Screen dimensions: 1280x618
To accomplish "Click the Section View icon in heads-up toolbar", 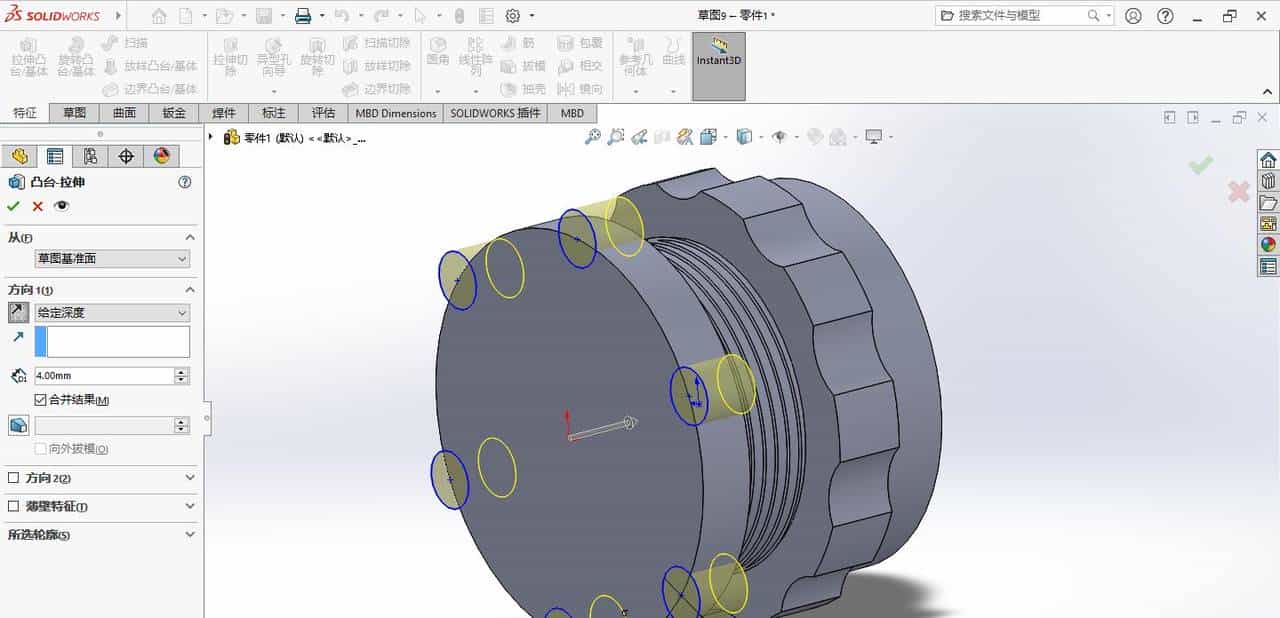I will click(684, 136).
